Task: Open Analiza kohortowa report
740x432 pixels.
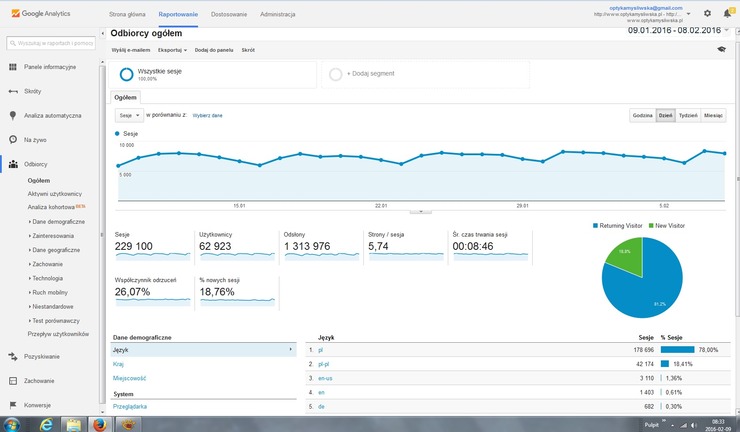Action: (x=51, y=207)
